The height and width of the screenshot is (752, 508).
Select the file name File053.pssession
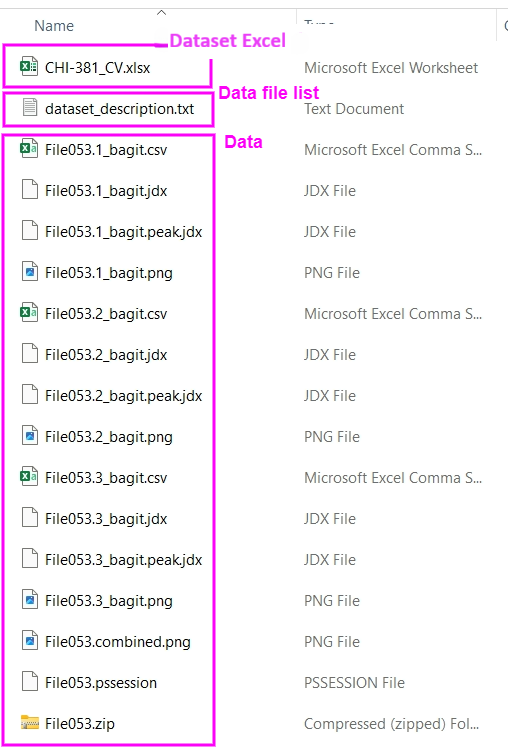[x=101, y=683]
